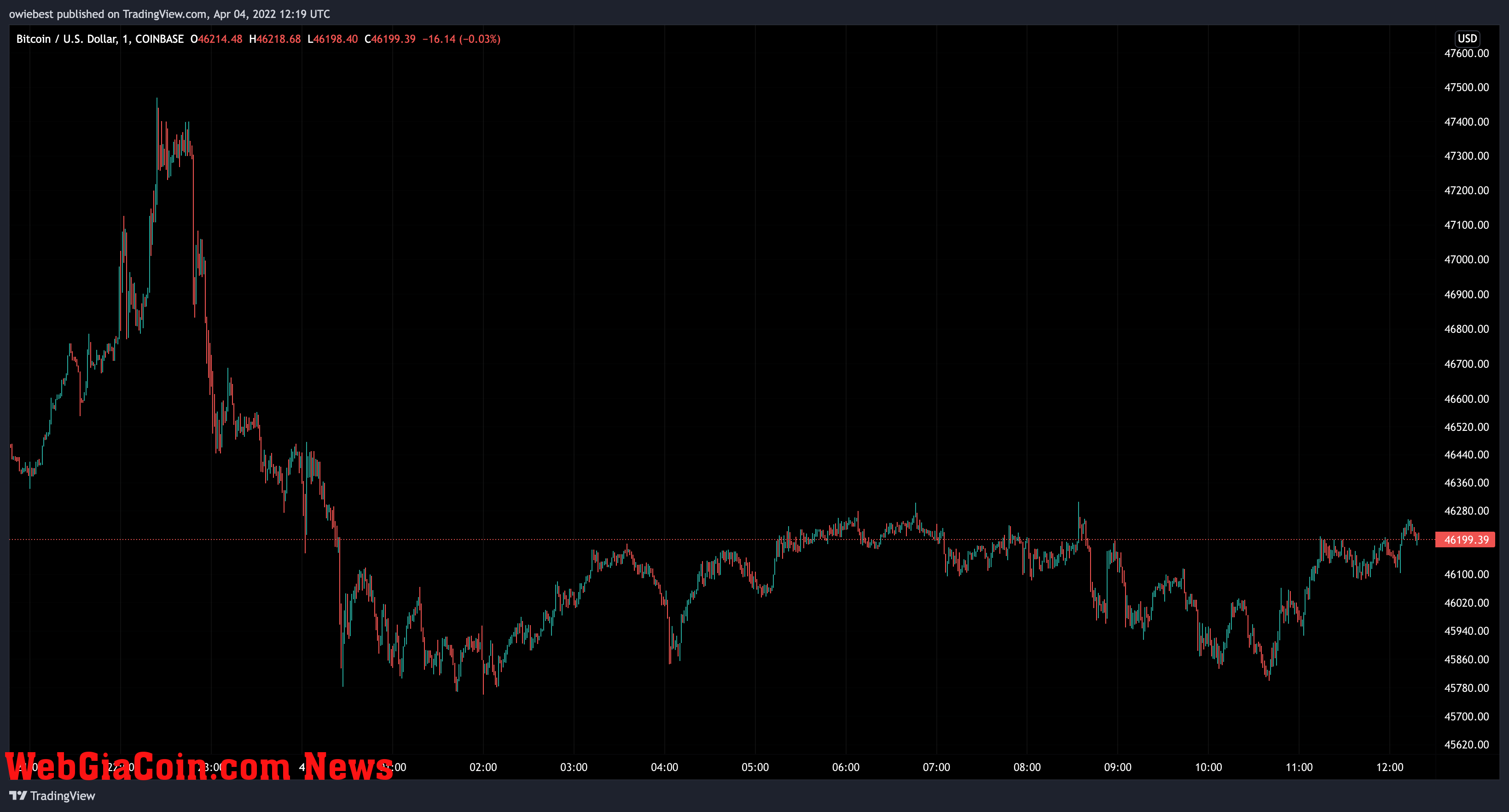This screenshot has width=1509, height=812.
Task: Click the 47000.00 price axis label
Action: [x=1466, y=260]
